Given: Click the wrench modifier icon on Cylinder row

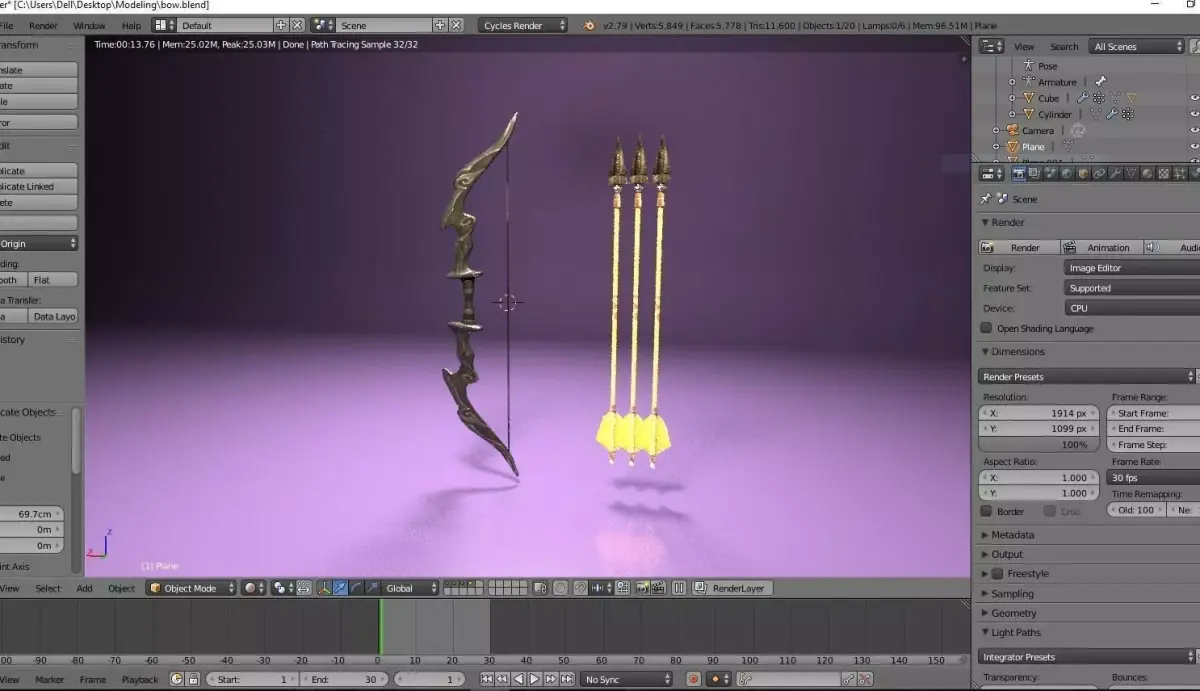Looking at the screenshot, I should tap(1112, 113).
